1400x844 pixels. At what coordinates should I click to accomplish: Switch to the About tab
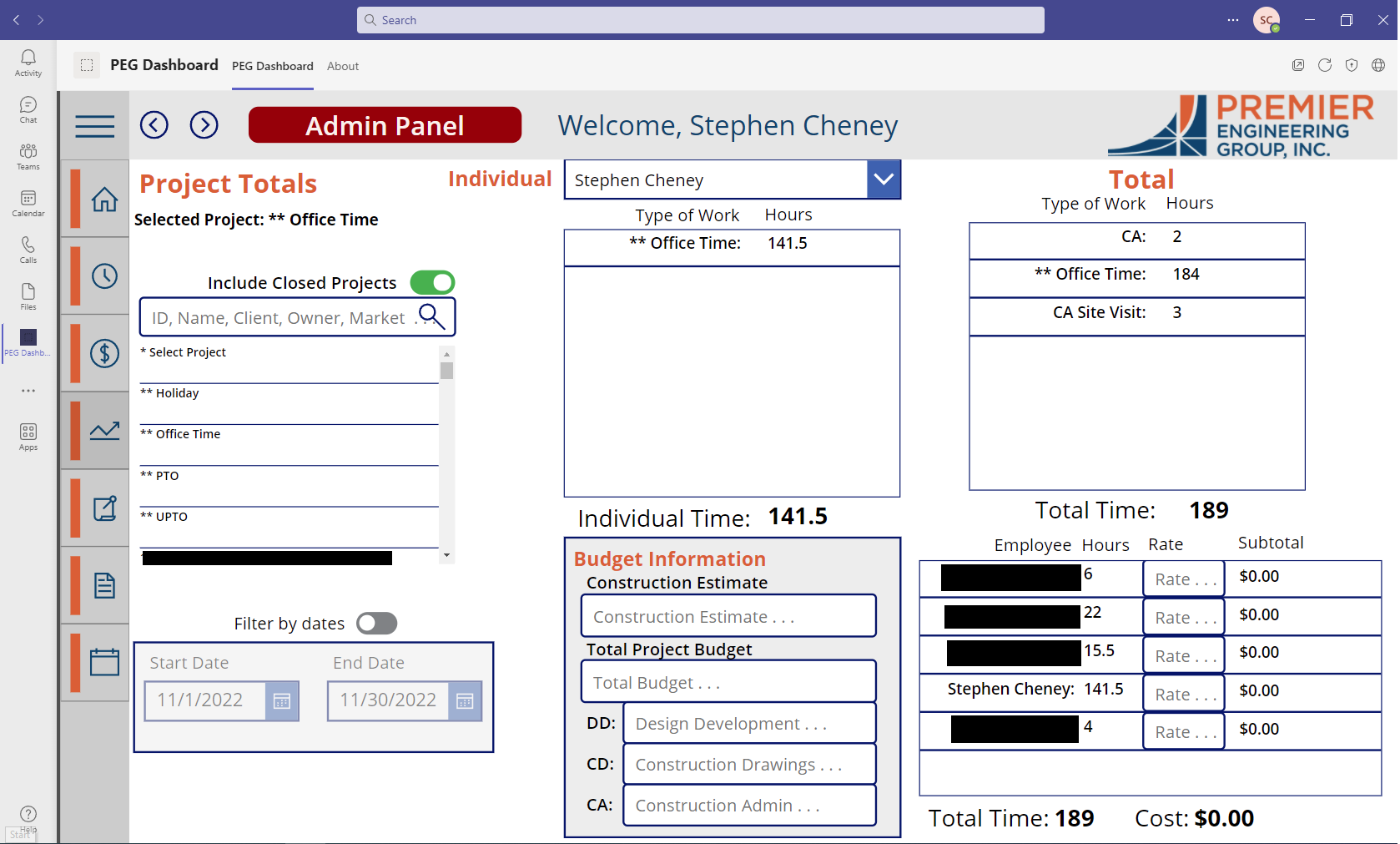coord(342,66)
